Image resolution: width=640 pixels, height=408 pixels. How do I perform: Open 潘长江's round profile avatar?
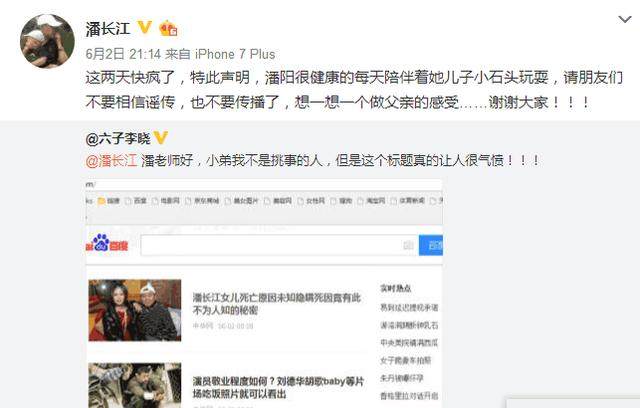click(x=47, y=41)
